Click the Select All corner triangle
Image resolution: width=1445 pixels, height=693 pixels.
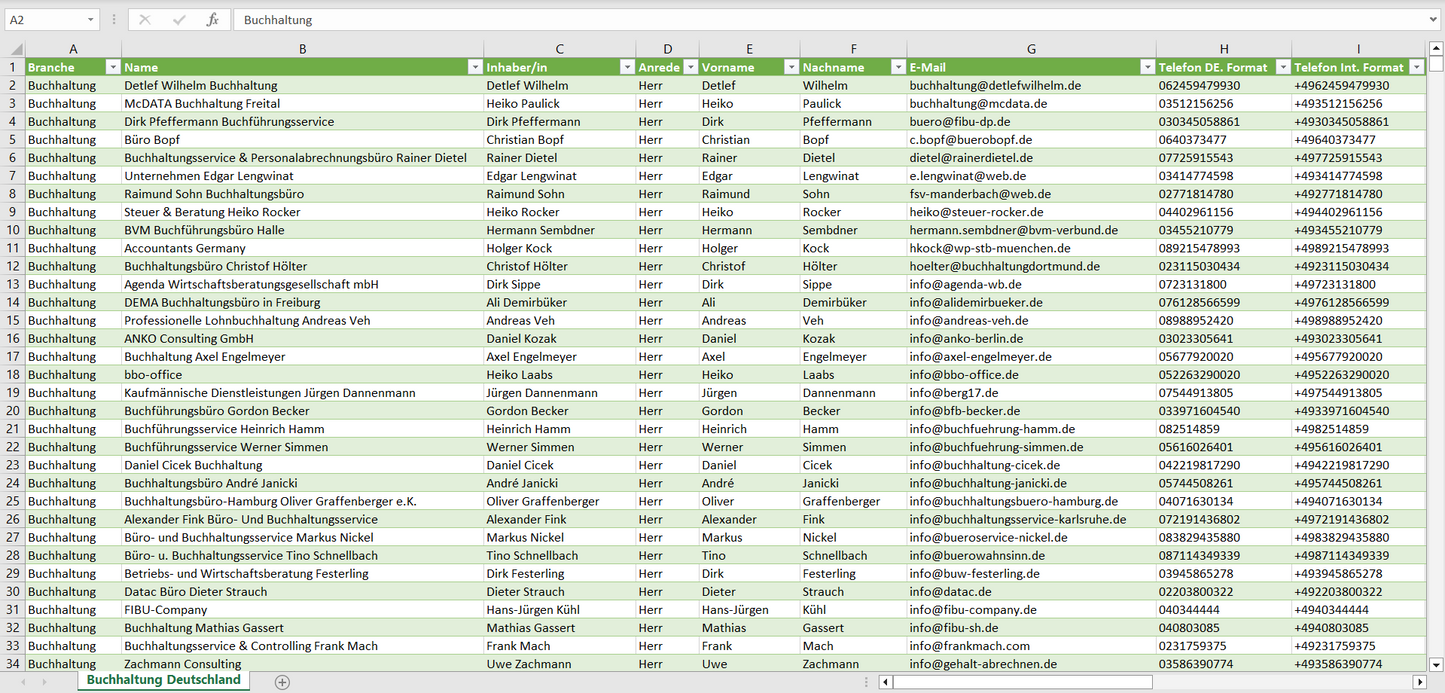pos(13,49)
